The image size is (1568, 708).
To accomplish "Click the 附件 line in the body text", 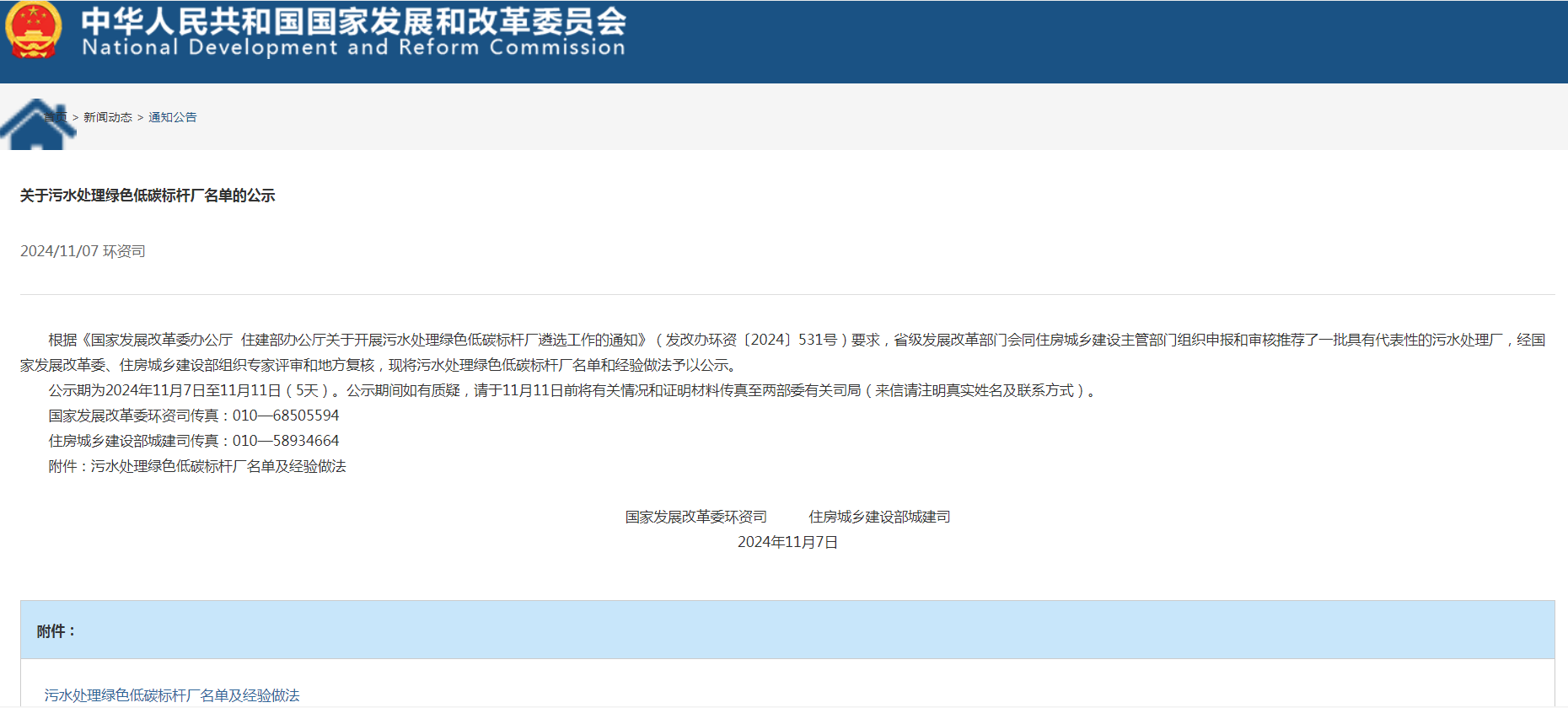I will click(x=197, y=466).
